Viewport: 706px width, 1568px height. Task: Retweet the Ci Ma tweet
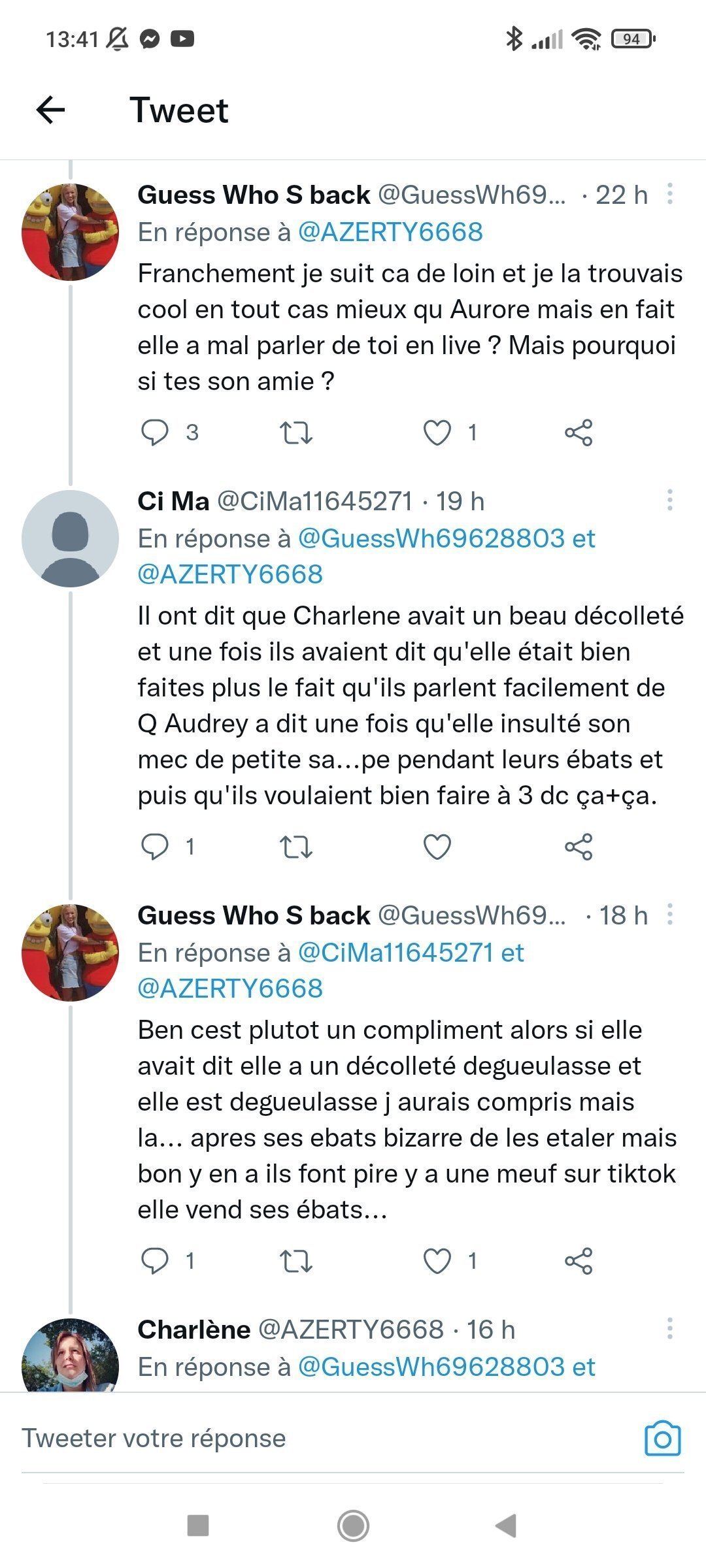click(x=296, y=847)
